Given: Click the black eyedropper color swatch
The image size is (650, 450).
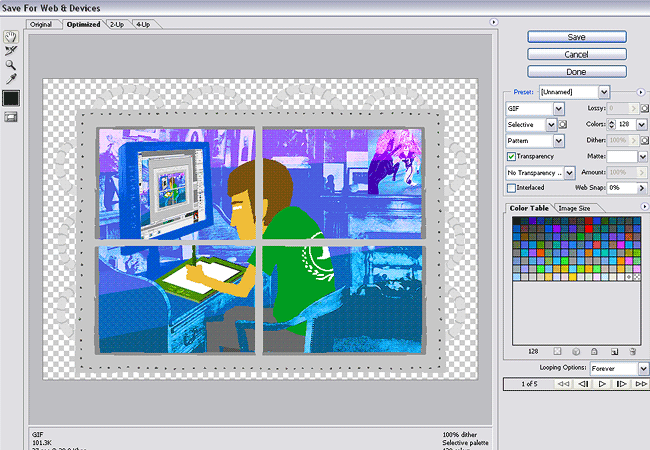Looking at the screenshot, I should 11,98.
